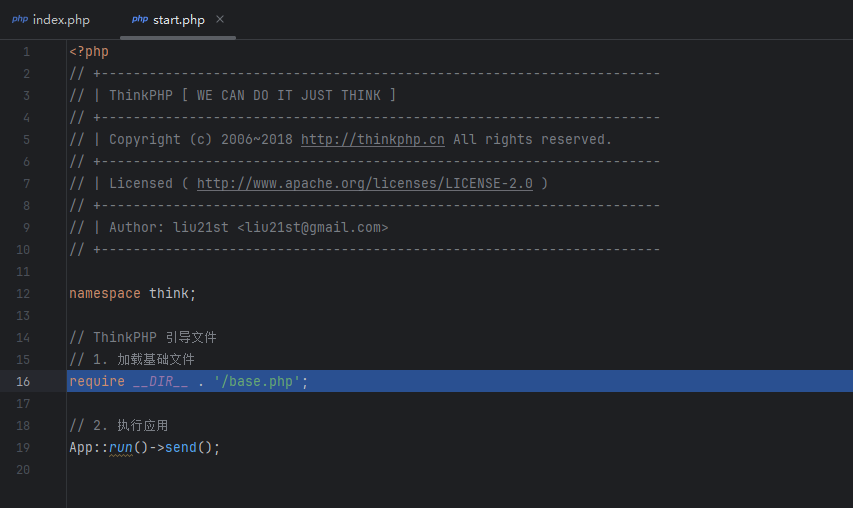Viewport: 853px width, 508px height.
Task: Click the __DIR__ constant on line 16
Action: (160, 381)
